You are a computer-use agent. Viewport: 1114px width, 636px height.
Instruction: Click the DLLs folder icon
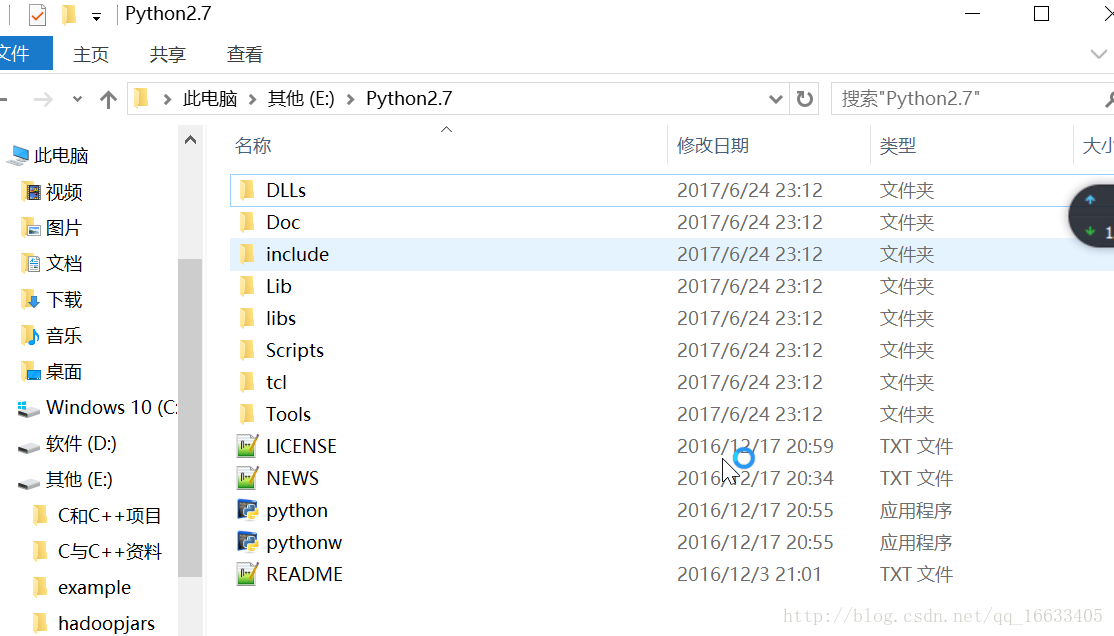point(247,190)
